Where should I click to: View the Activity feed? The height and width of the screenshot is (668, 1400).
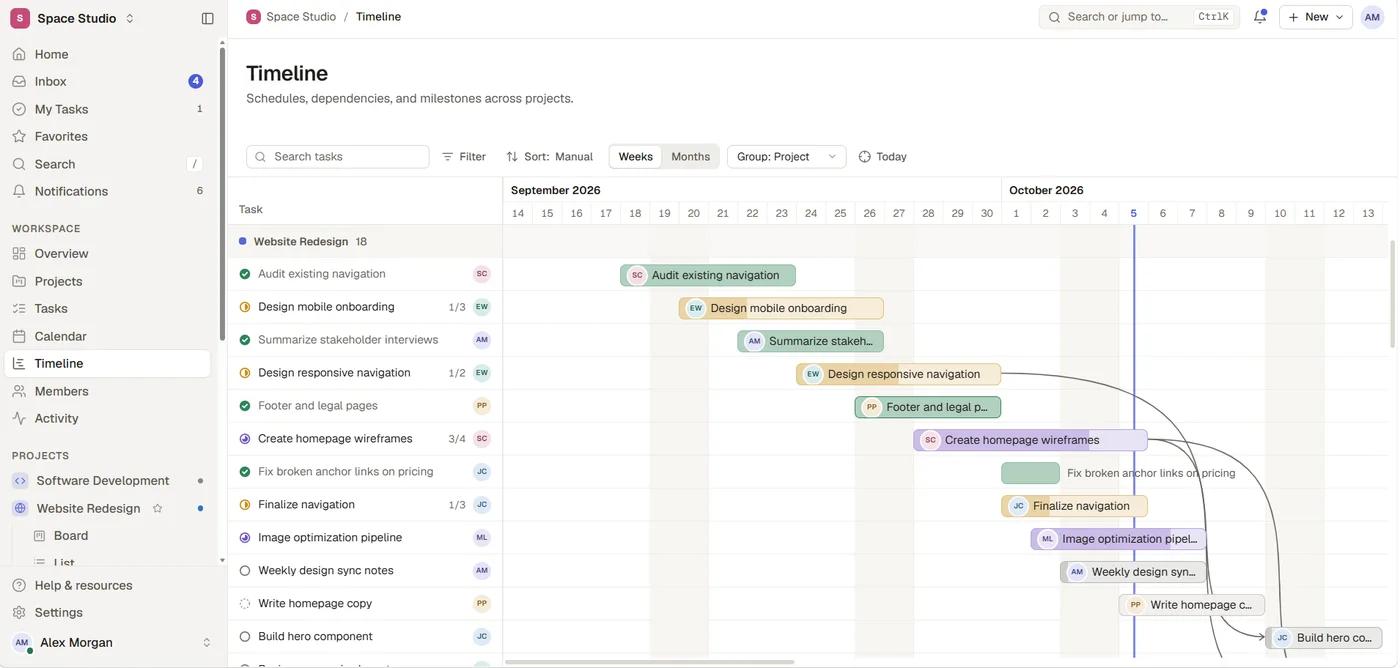pyautogui.click(x=110, y=418)
